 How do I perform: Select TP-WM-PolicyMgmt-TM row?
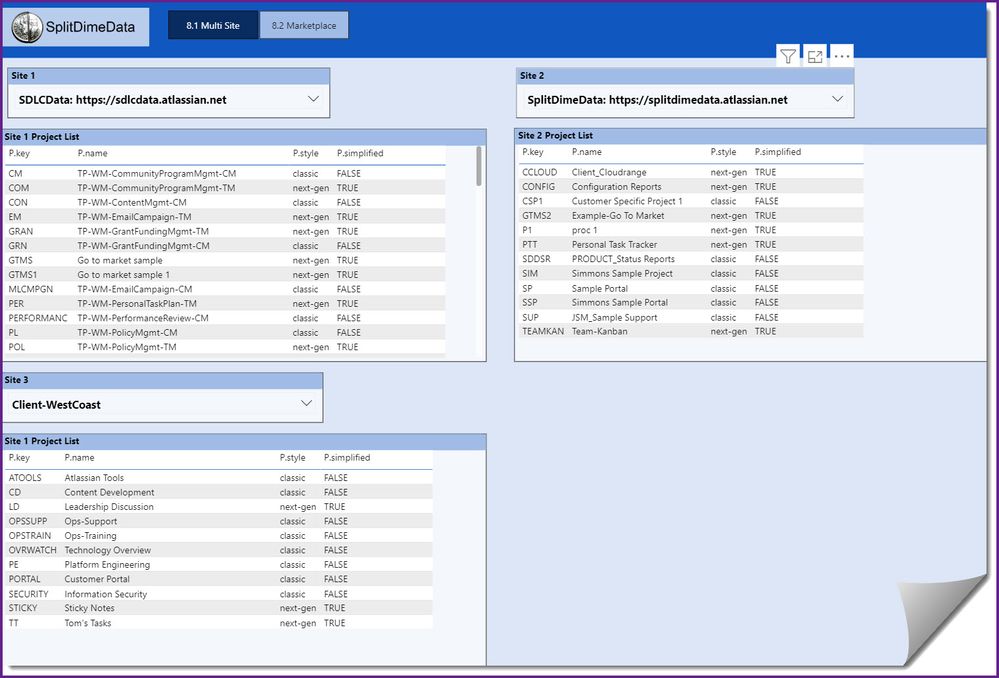point(225,347)
